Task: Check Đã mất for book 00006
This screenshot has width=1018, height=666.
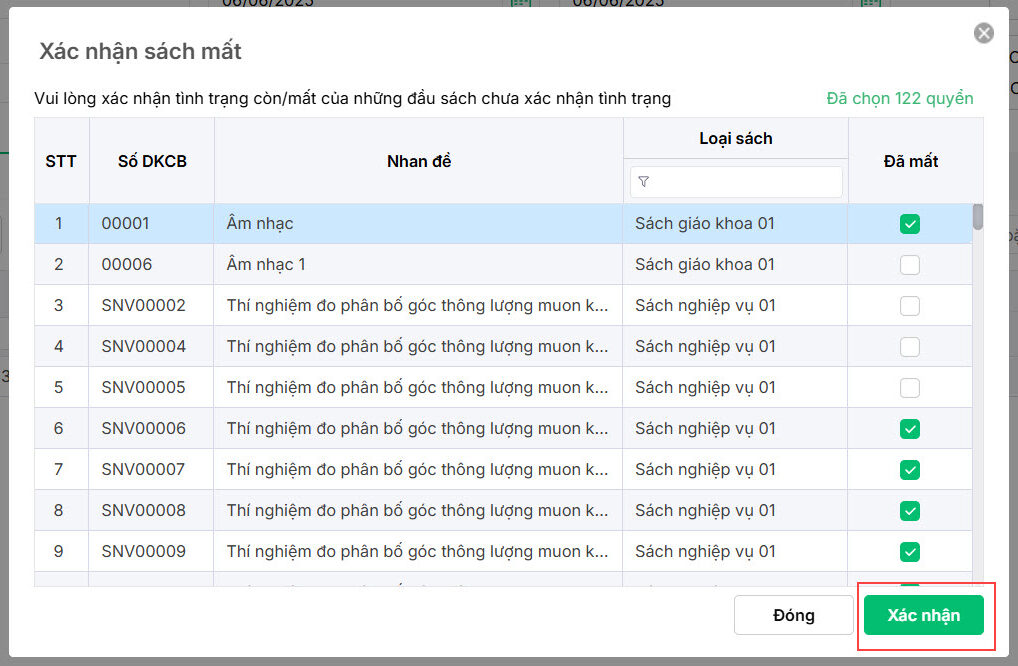Action: 909,265
